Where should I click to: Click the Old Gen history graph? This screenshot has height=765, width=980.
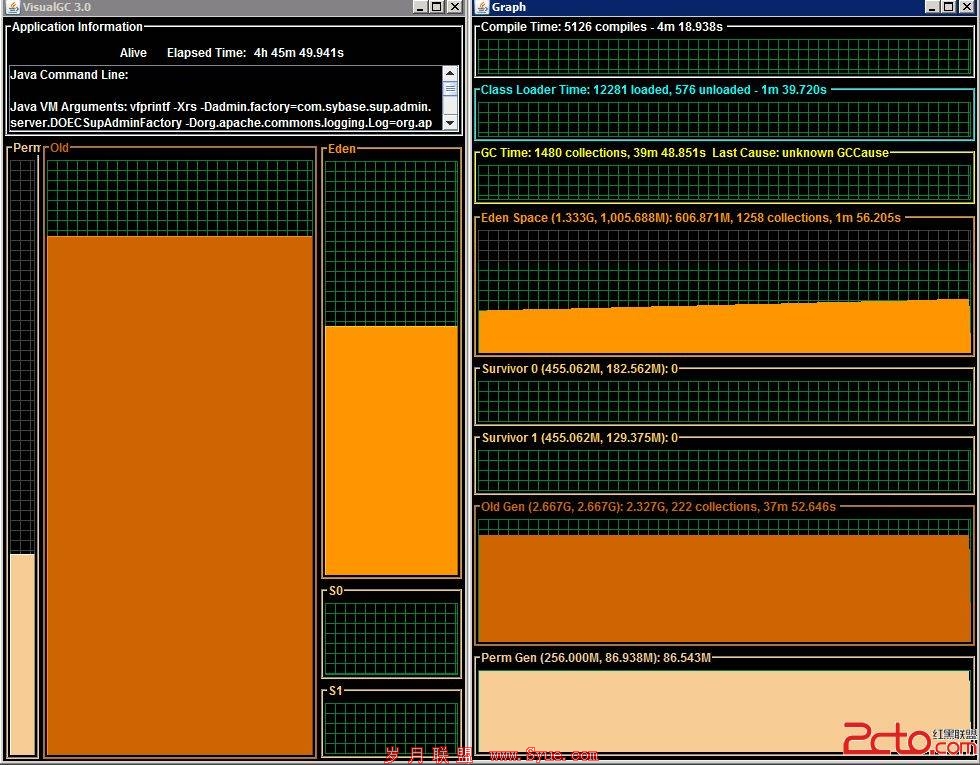click(724, 579)
